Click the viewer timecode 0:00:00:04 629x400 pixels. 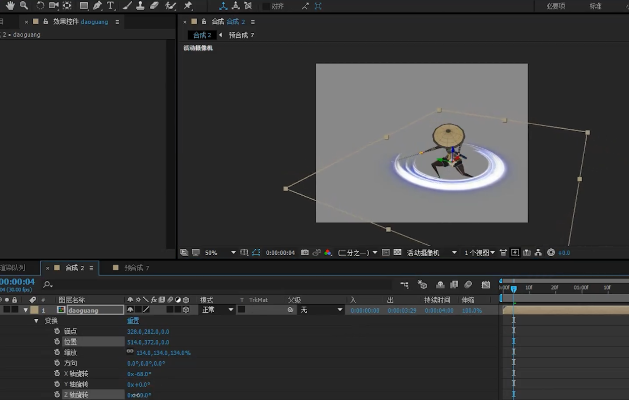coord(280,253)
